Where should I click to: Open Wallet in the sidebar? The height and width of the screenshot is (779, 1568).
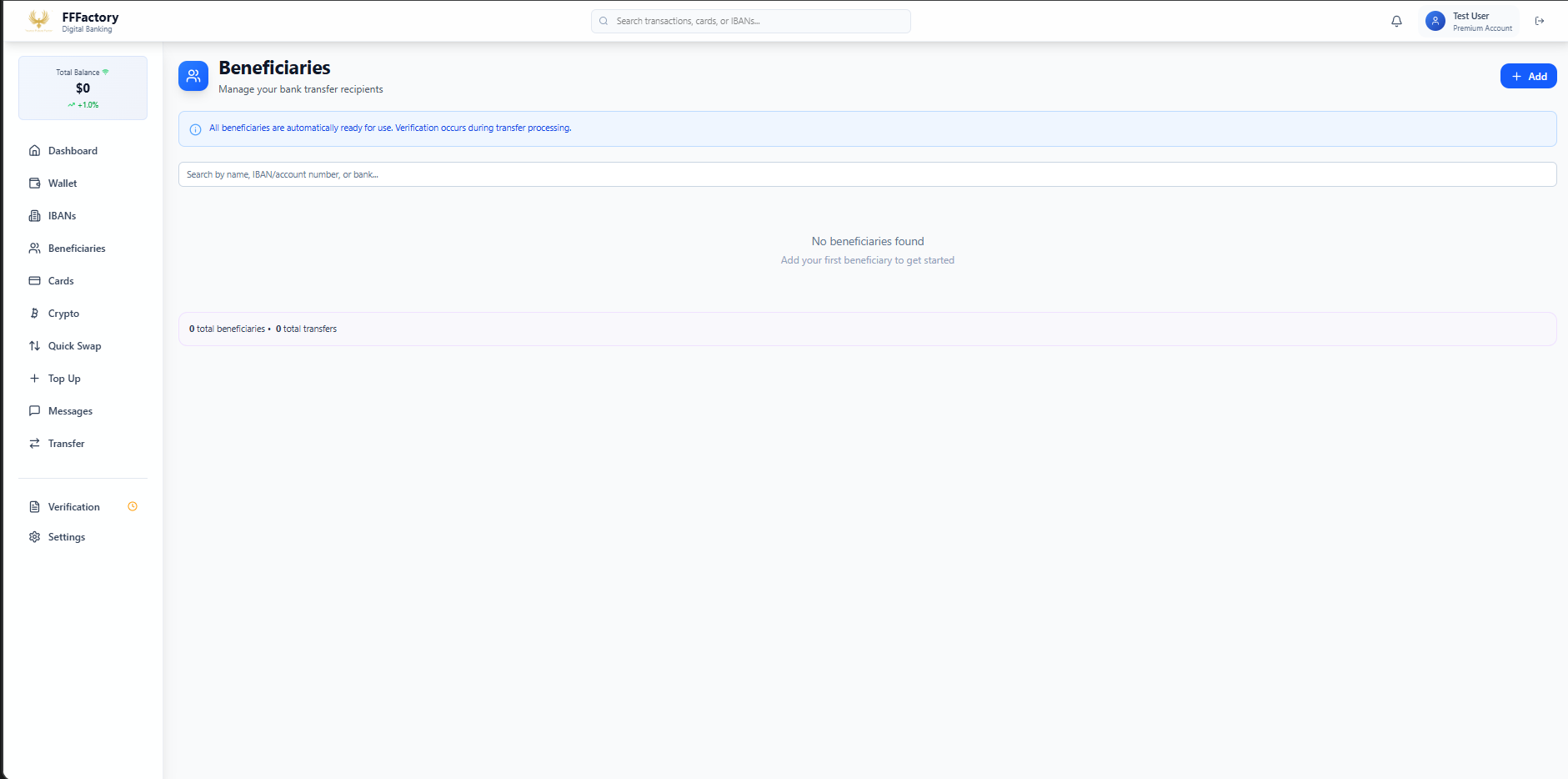63,183
